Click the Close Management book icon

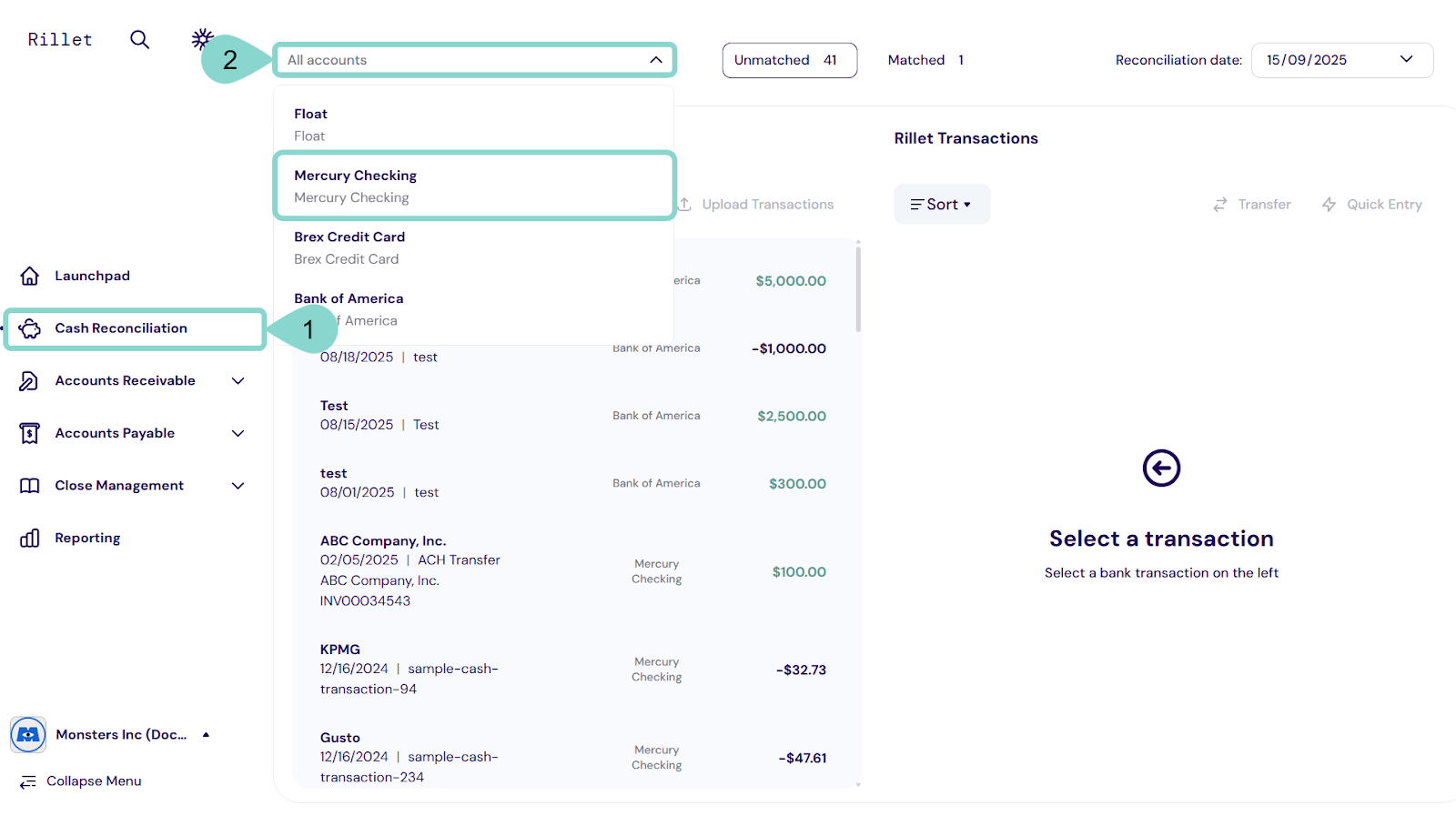(x=29, y=486)
